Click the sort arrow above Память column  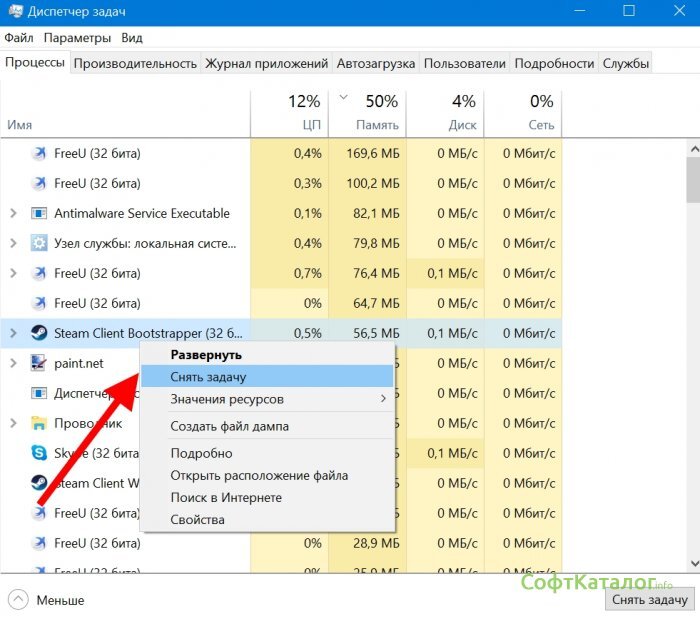pos(343,96)
